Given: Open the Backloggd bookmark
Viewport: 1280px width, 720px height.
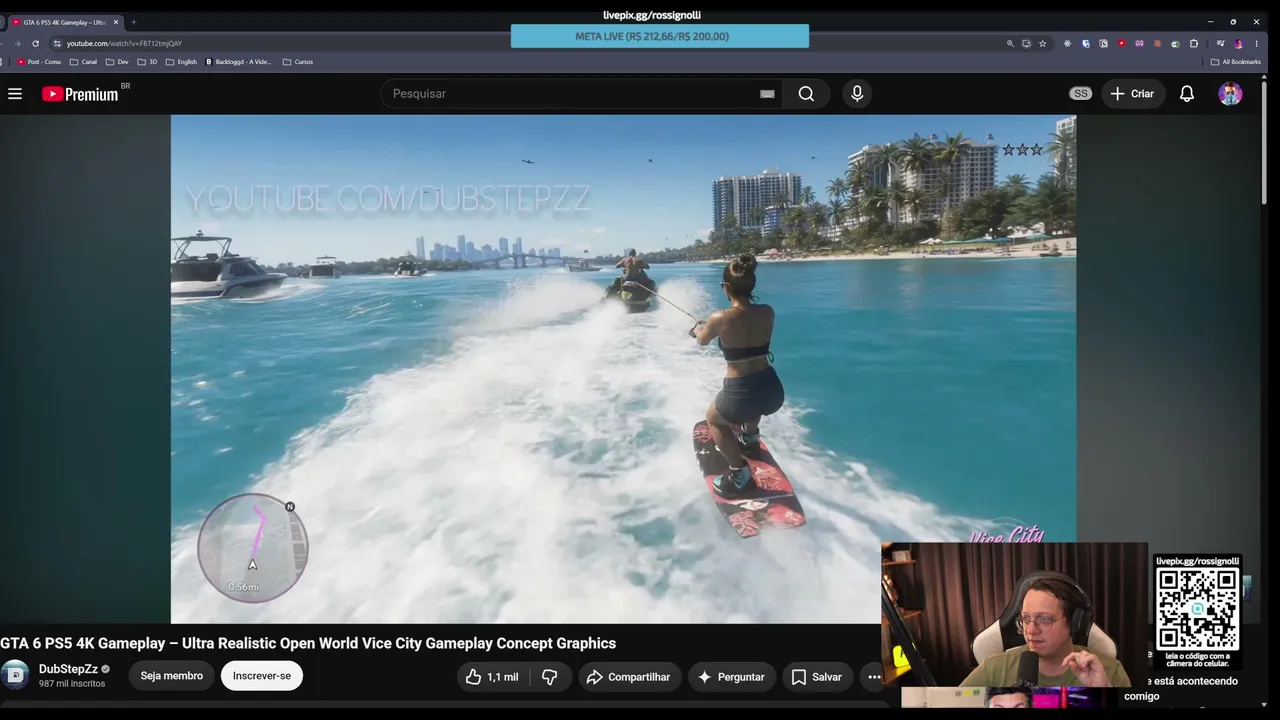Looking at the screenshot, I should click(x=239, y=62).
